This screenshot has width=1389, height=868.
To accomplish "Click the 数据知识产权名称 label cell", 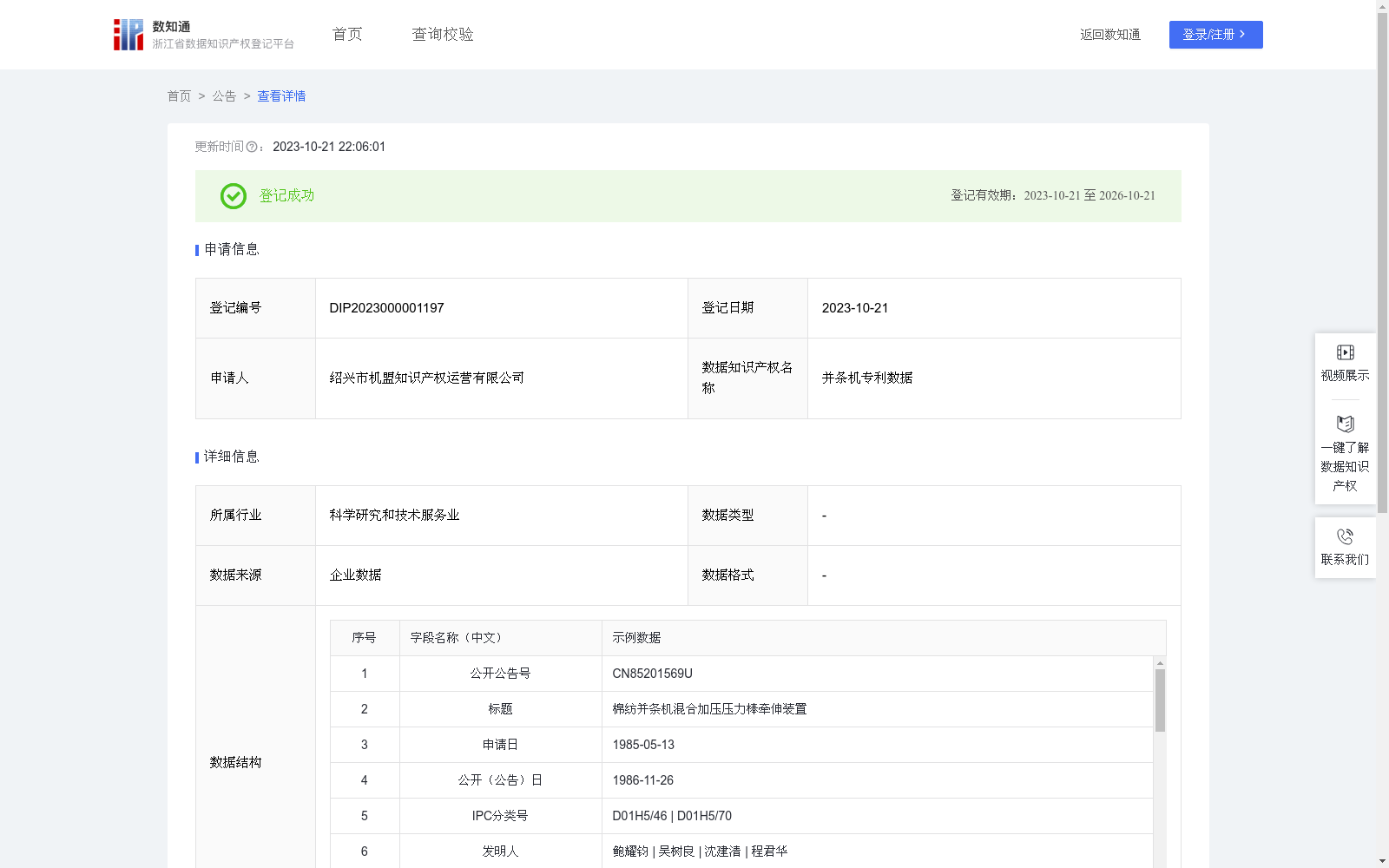I will [748, 378].
